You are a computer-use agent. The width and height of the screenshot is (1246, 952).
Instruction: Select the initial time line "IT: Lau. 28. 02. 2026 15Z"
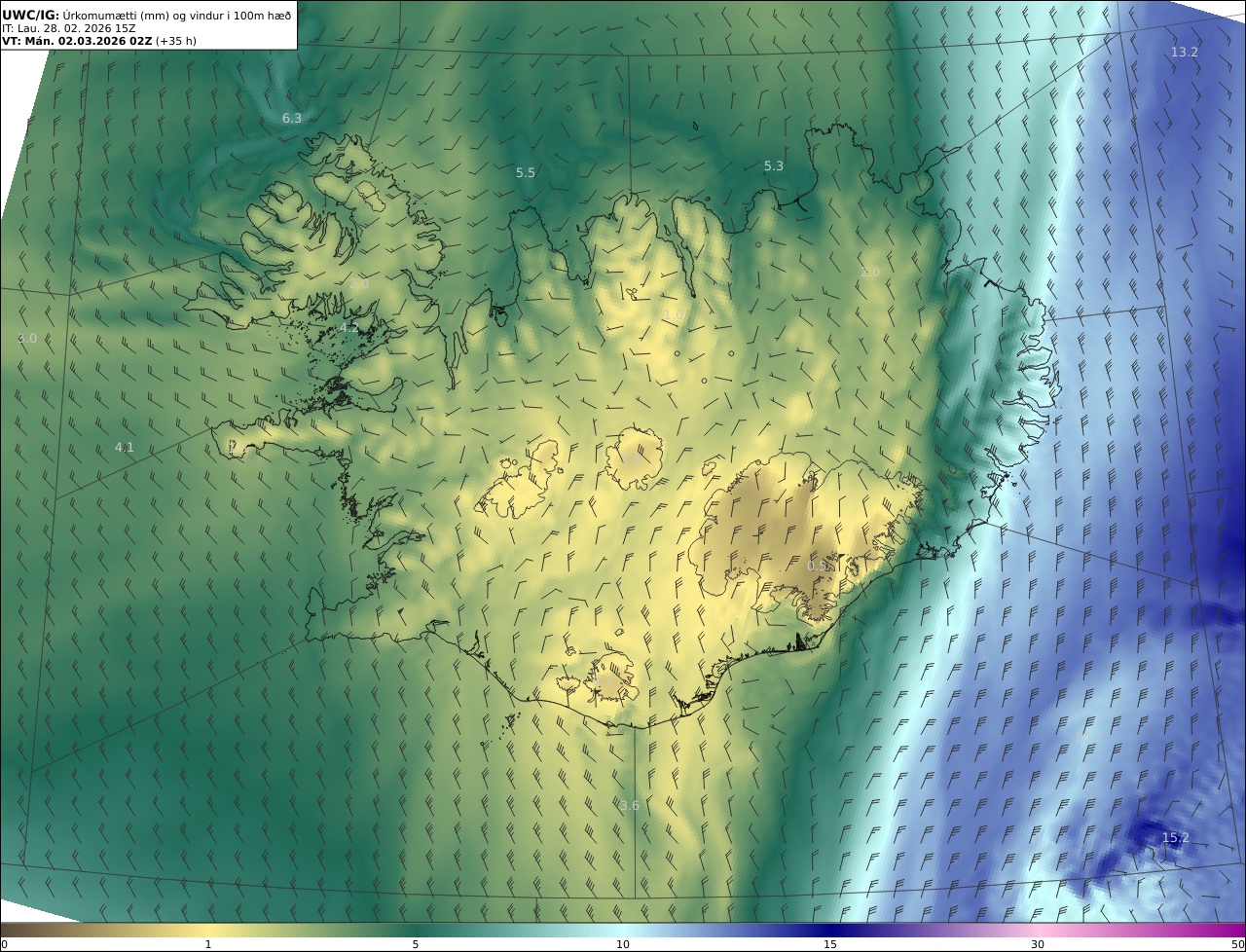pyautogui.click(x=69, y=28)
